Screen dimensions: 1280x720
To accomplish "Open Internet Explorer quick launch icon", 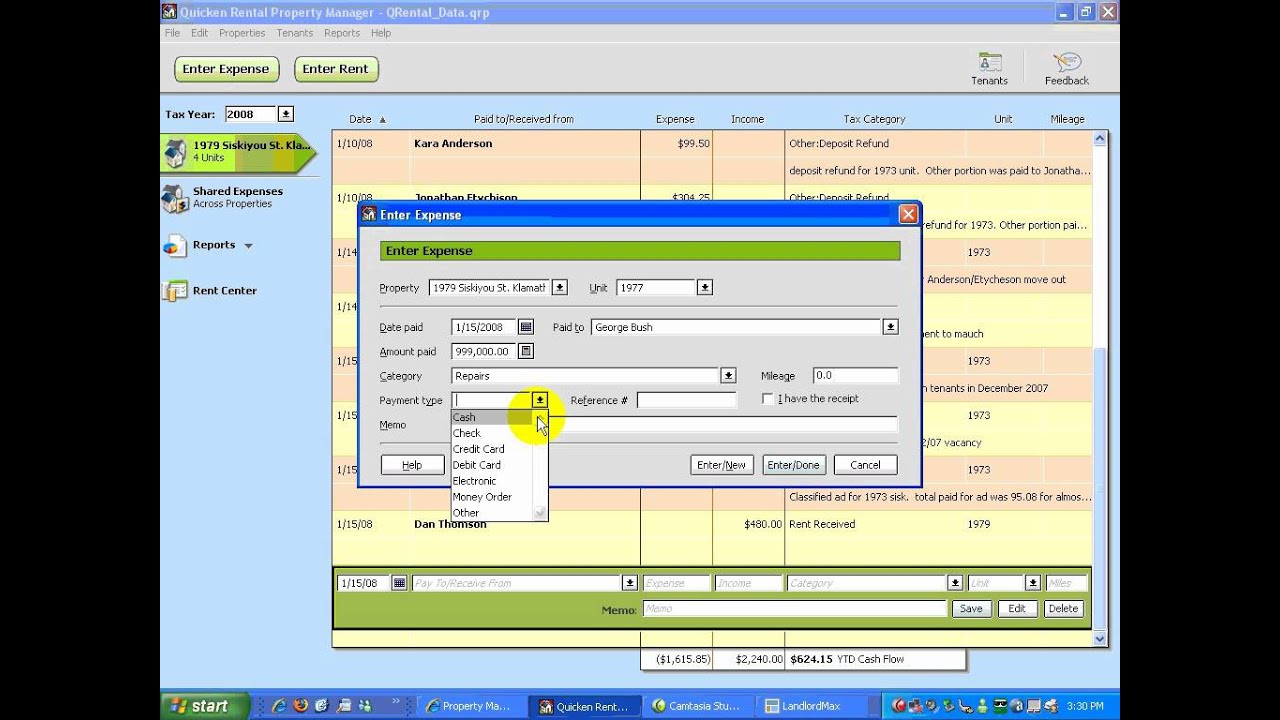I will tap(279, 706).
